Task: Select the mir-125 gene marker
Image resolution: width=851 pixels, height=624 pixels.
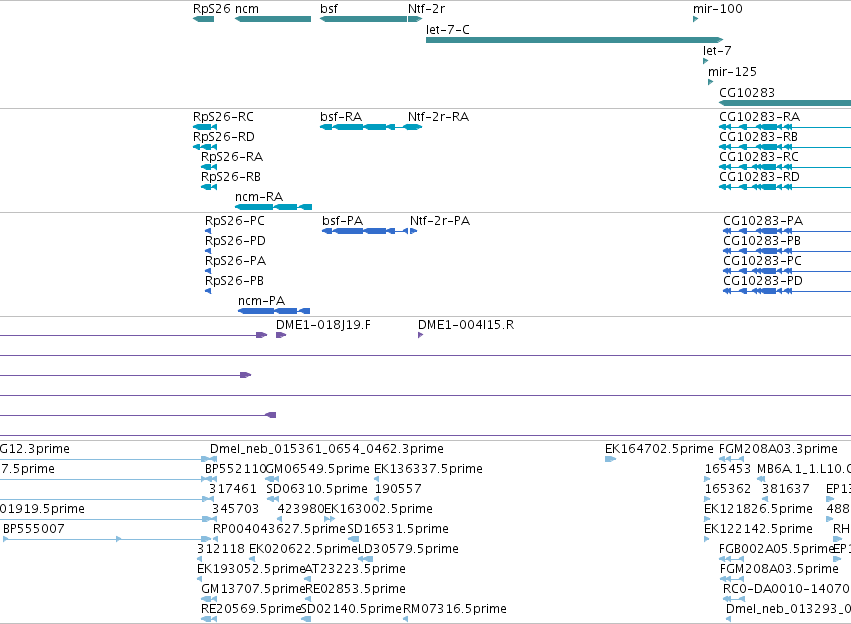Action: tap(710, 82)
